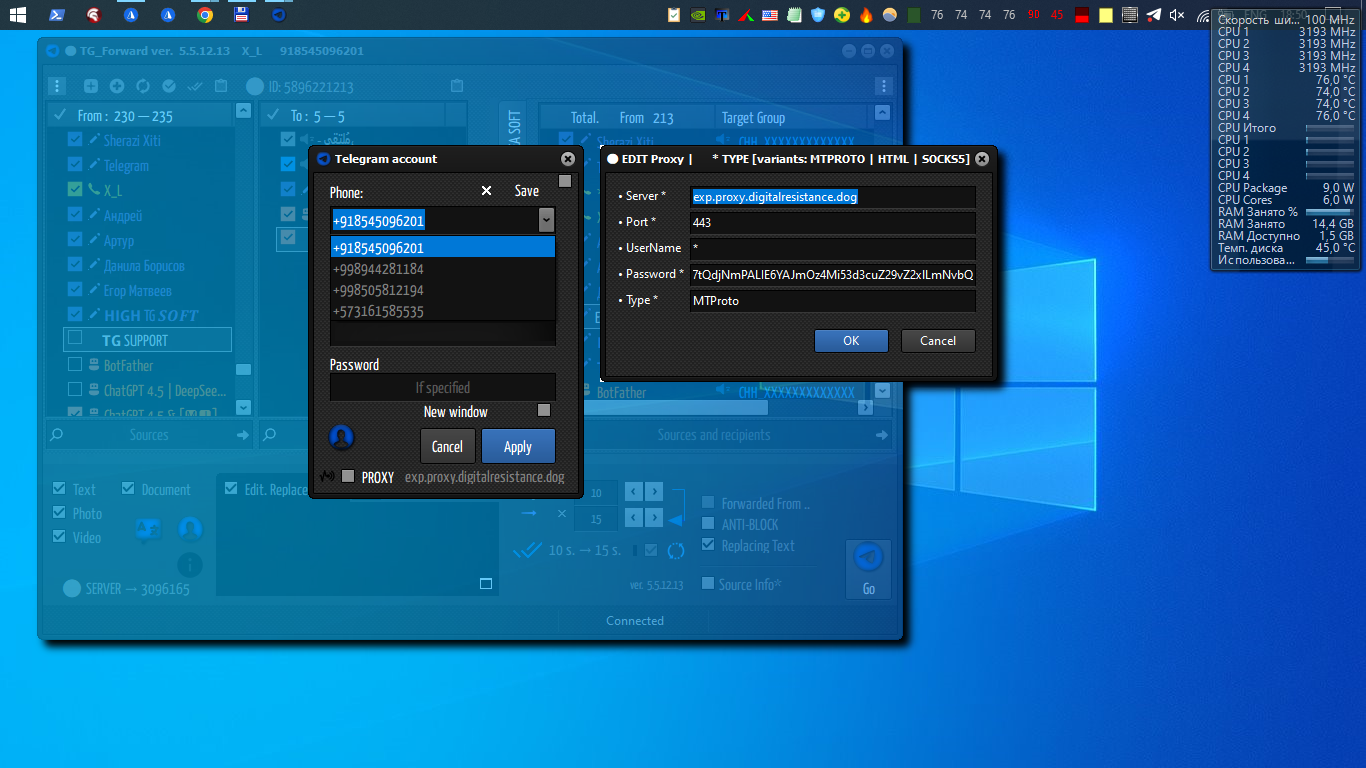Screen dimensions: 1366x768
Task: Select the double checkmark icon in top toolbar
Action: pyautogui.click(x=195, y=86)
